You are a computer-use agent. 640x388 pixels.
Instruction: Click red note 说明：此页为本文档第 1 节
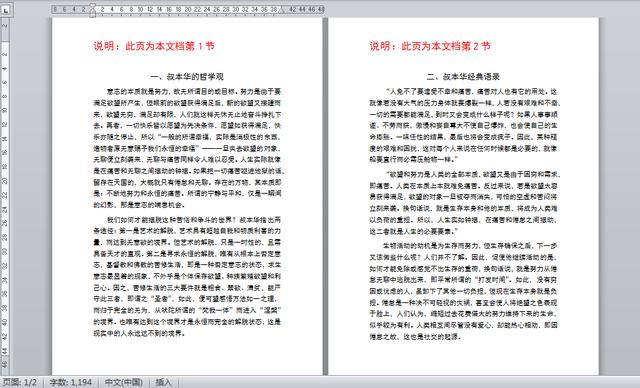(154, 46)
